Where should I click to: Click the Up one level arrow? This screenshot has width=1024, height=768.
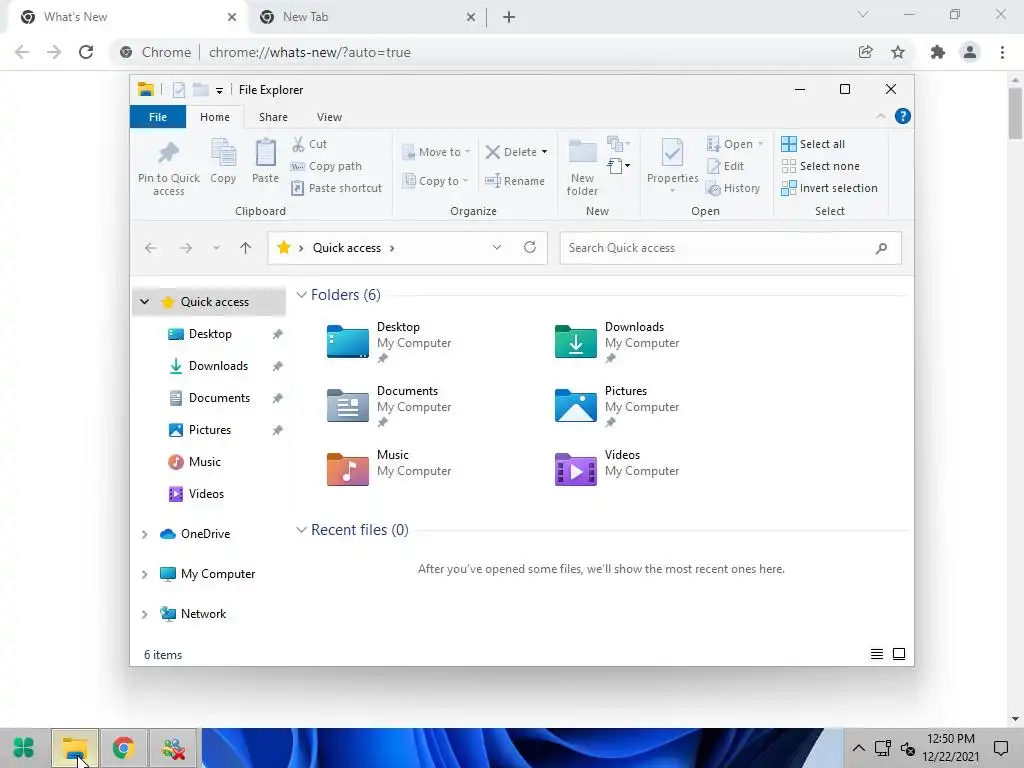(x=246, y=248)
